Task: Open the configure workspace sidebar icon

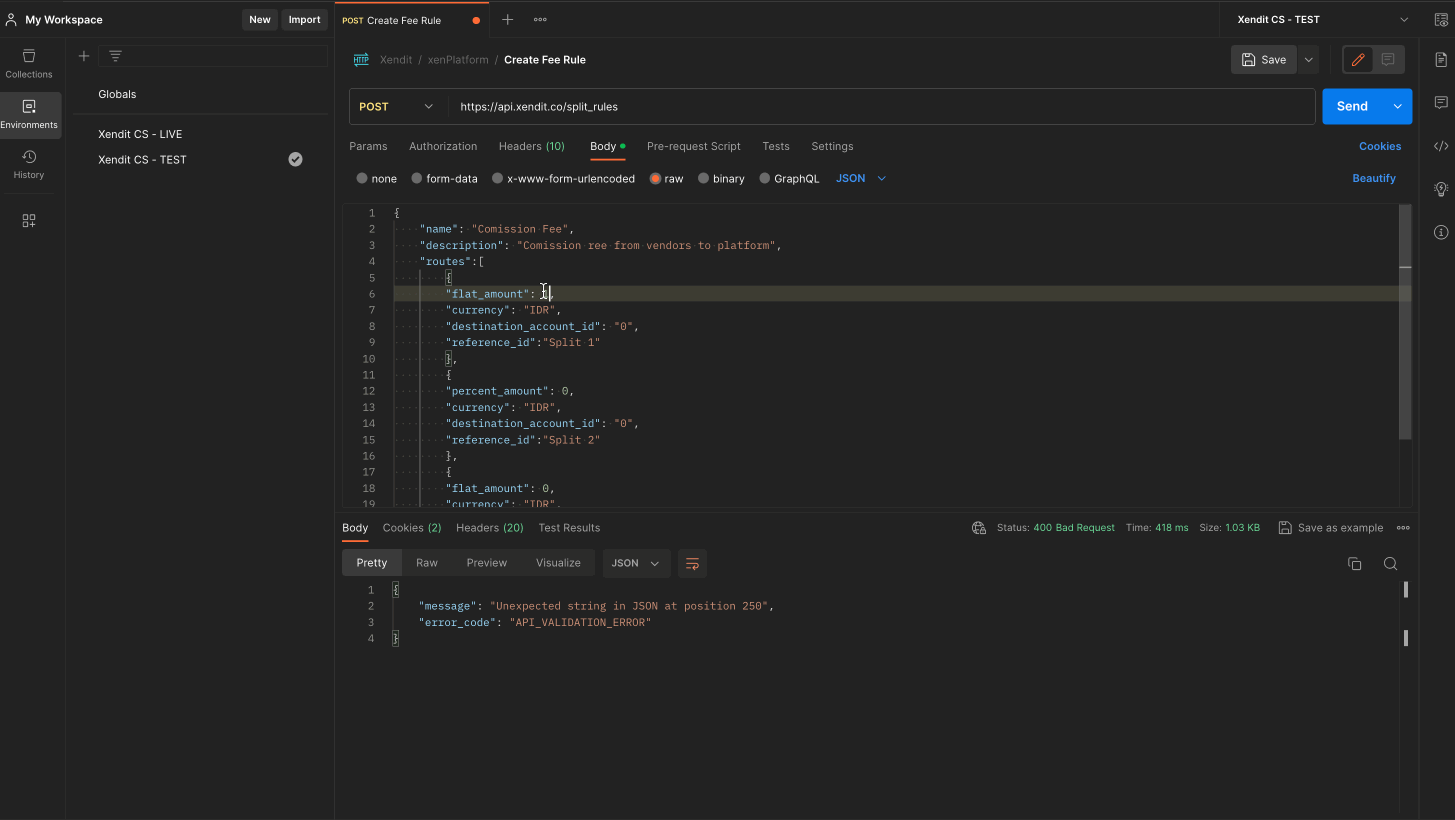Action: click(x=29, y=221)
